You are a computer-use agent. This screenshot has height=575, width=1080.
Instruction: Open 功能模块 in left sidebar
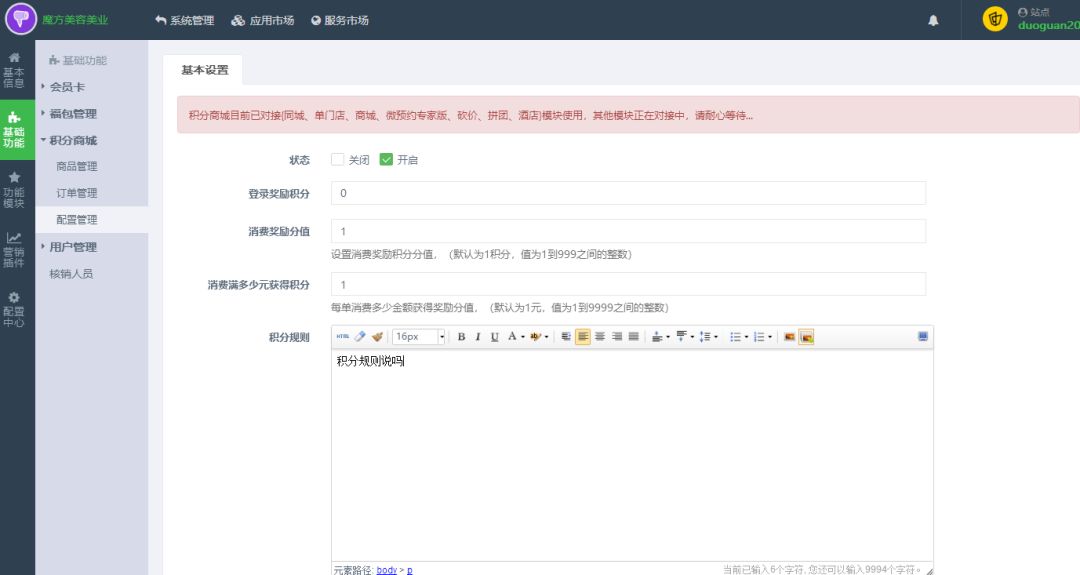tap(14, 189)
